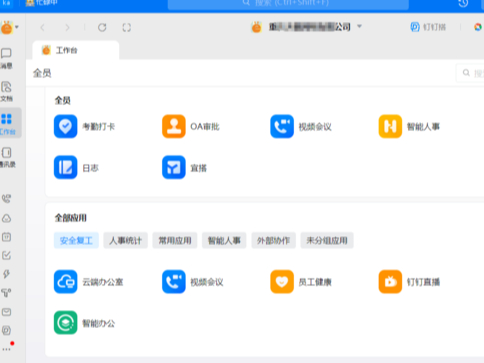Toggle fullscreen view icon

click(127, 27)
